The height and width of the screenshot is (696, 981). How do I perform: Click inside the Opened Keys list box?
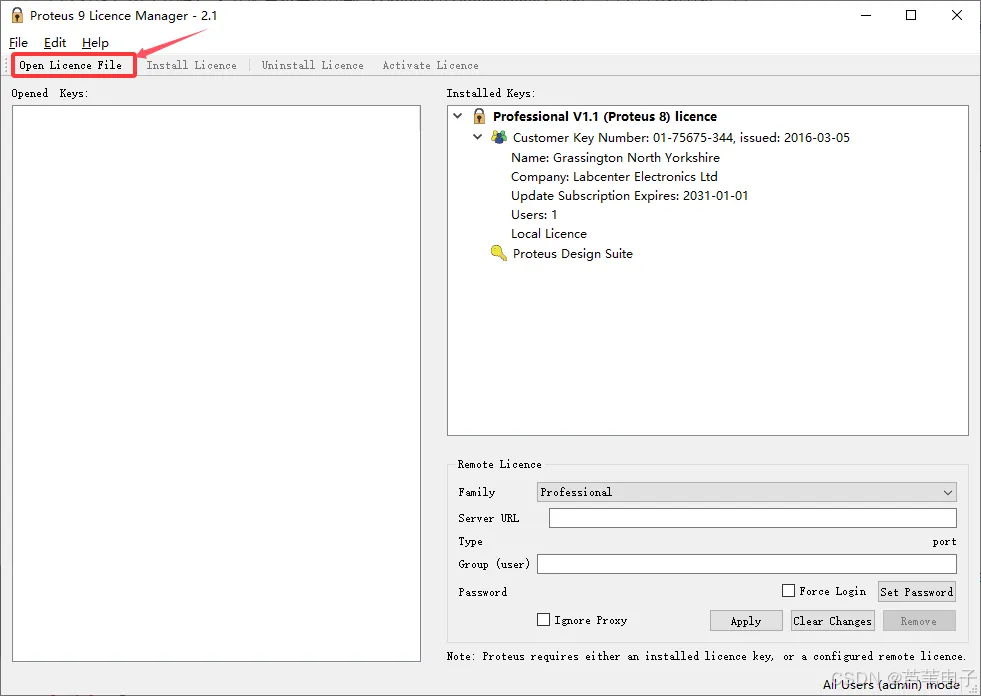216,383
